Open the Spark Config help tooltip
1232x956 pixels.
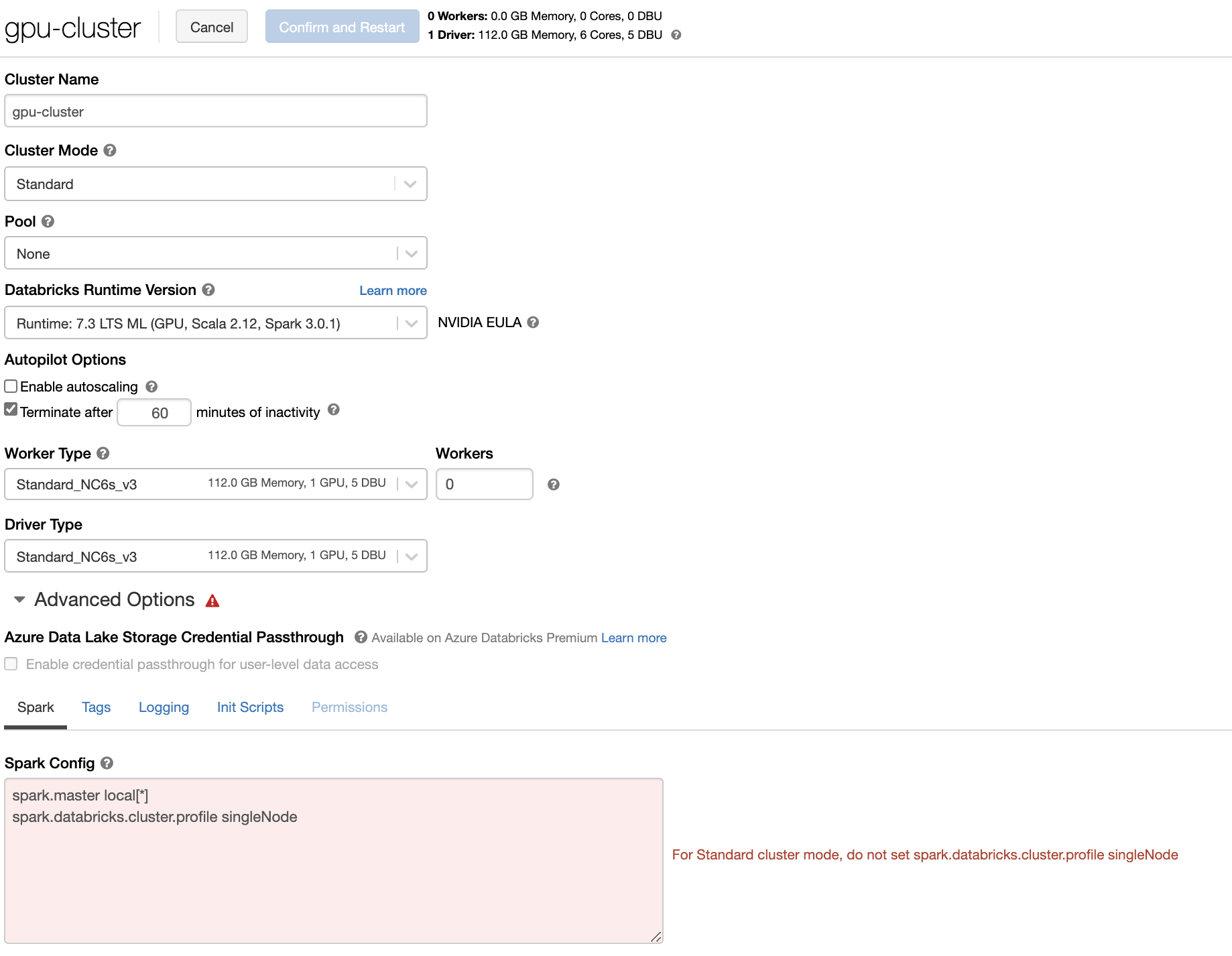[x=106, y=763]
